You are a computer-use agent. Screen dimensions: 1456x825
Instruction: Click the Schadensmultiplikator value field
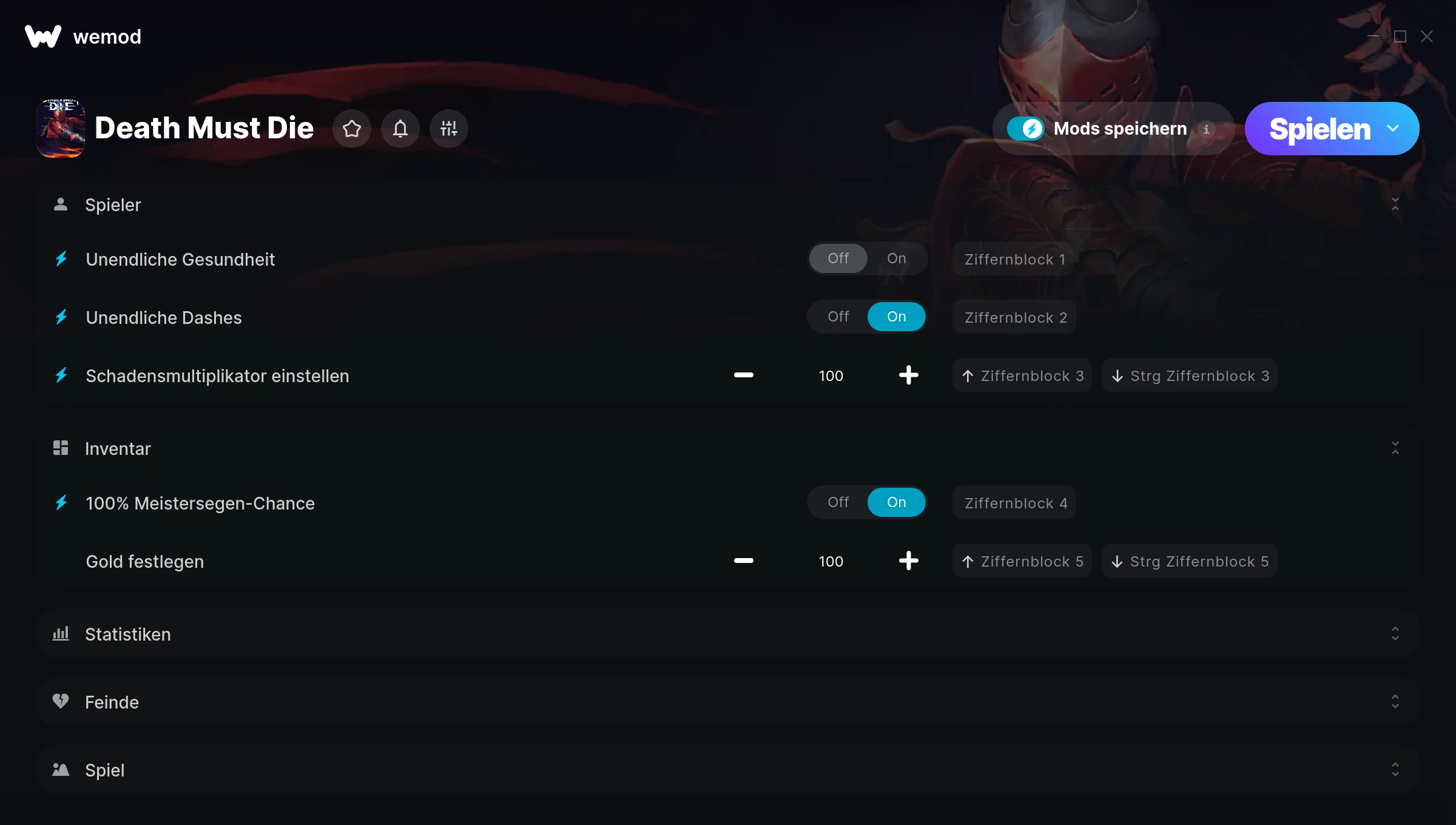point(831,375)
